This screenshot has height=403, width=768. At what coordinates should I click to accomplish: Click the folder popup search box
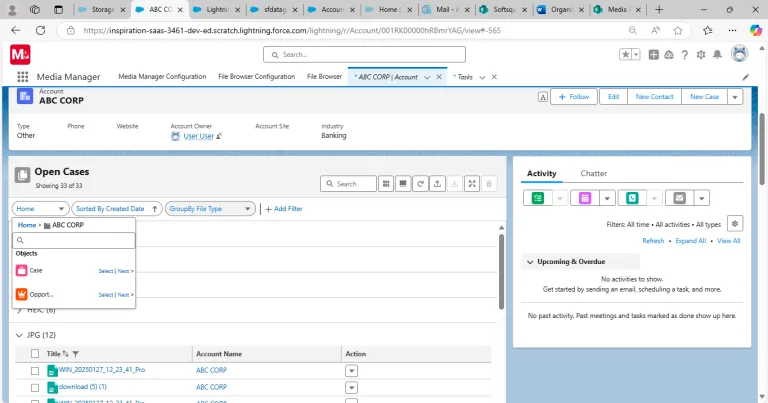click(74, 240)
